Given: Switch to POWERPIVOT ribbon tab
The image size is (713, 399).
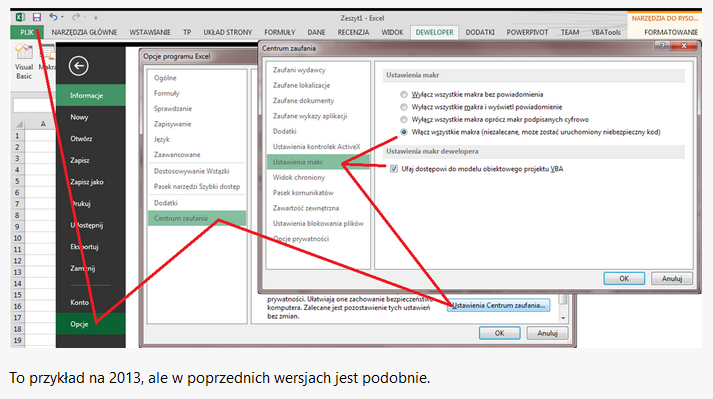Looking at the screenshot, I should (x=527, y=32).
